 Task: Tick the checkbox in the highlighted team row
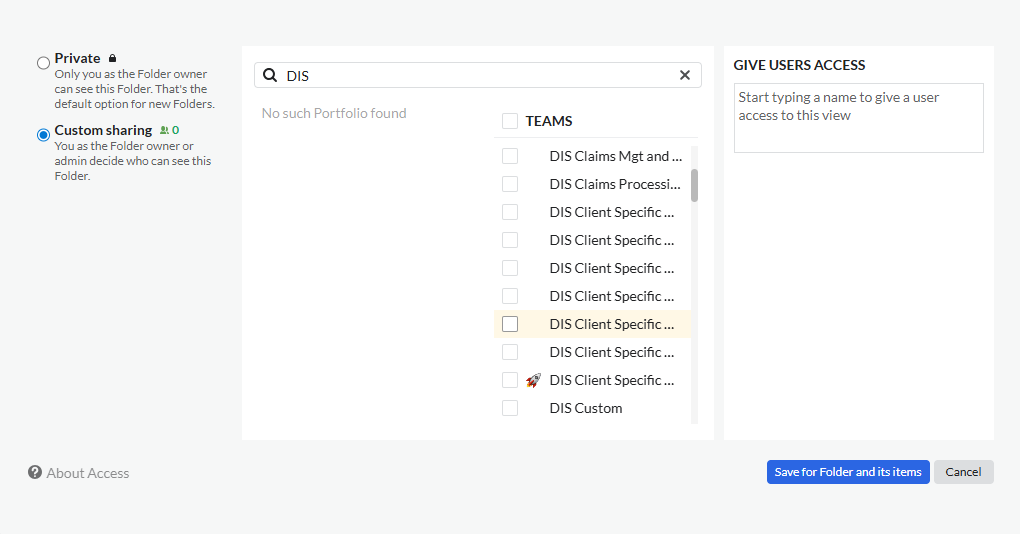(510, 324)
